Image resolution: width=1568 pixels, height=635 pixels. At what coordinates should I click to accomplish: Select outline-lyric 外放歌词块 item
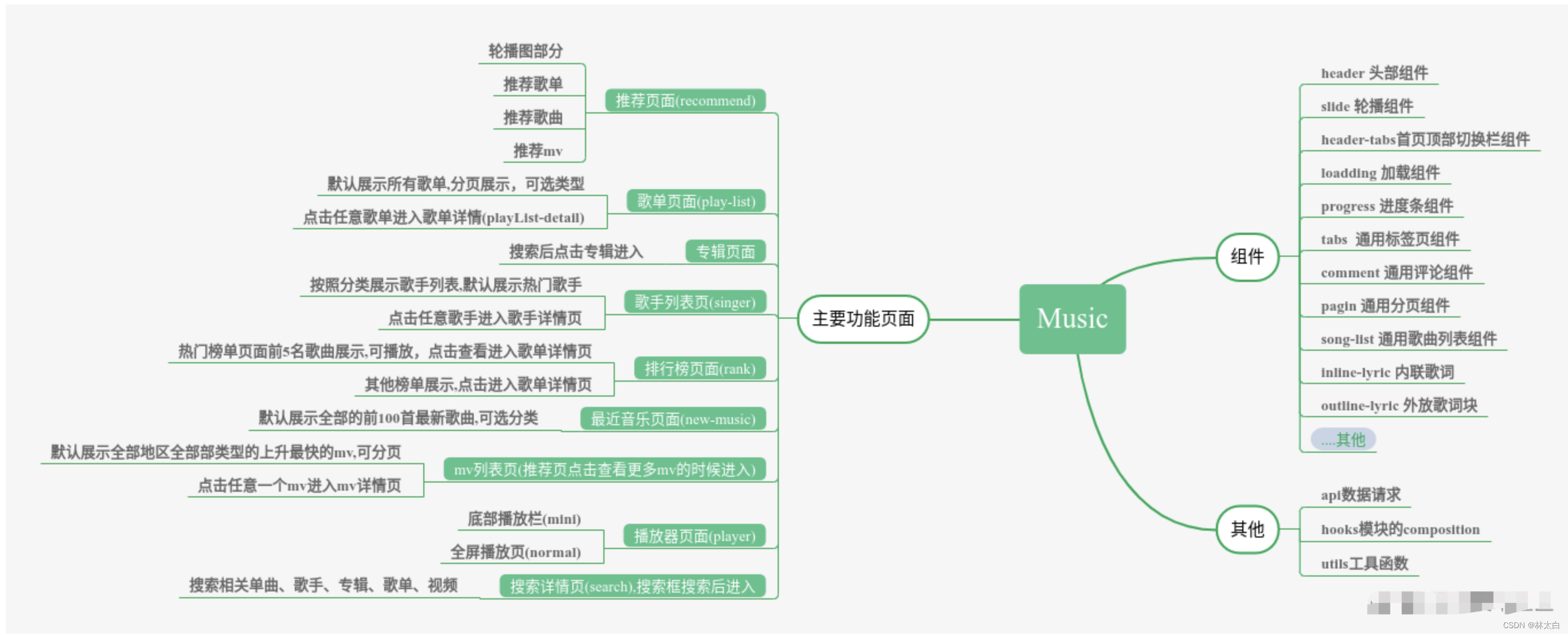tap(1399, 406)
